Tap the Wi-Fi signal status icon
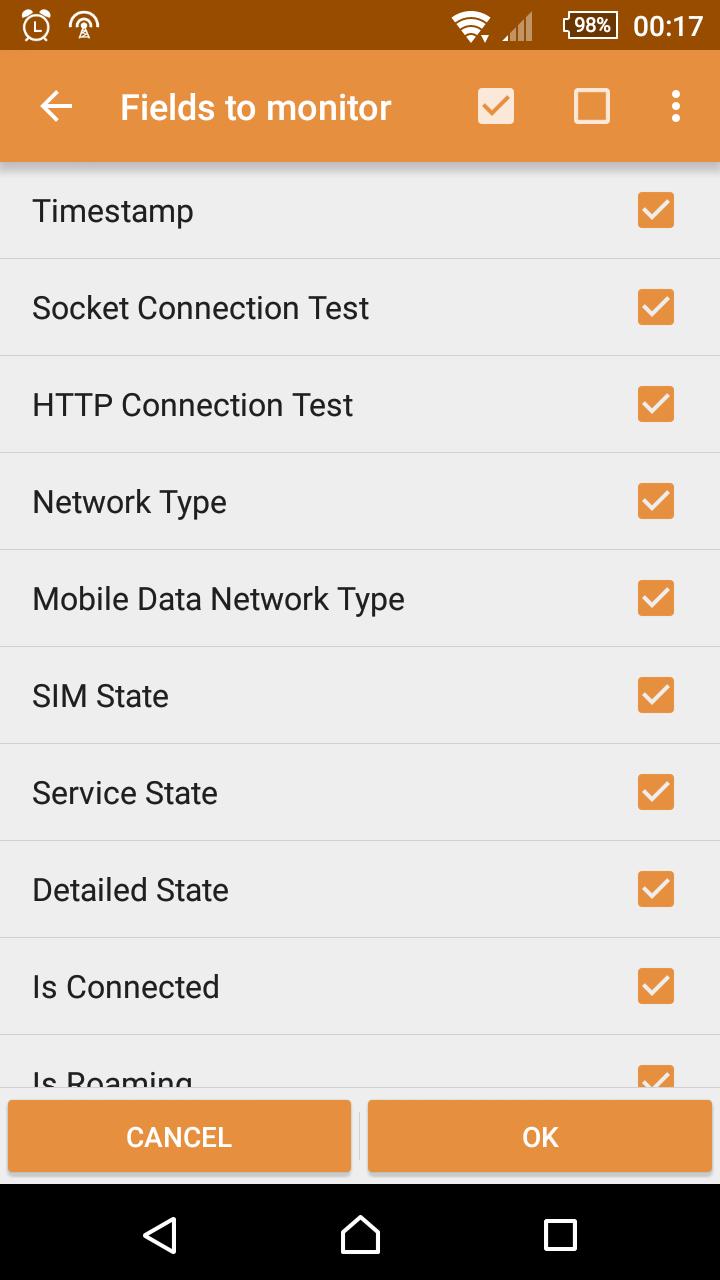 pyautogui.click(x=470, y=26)
